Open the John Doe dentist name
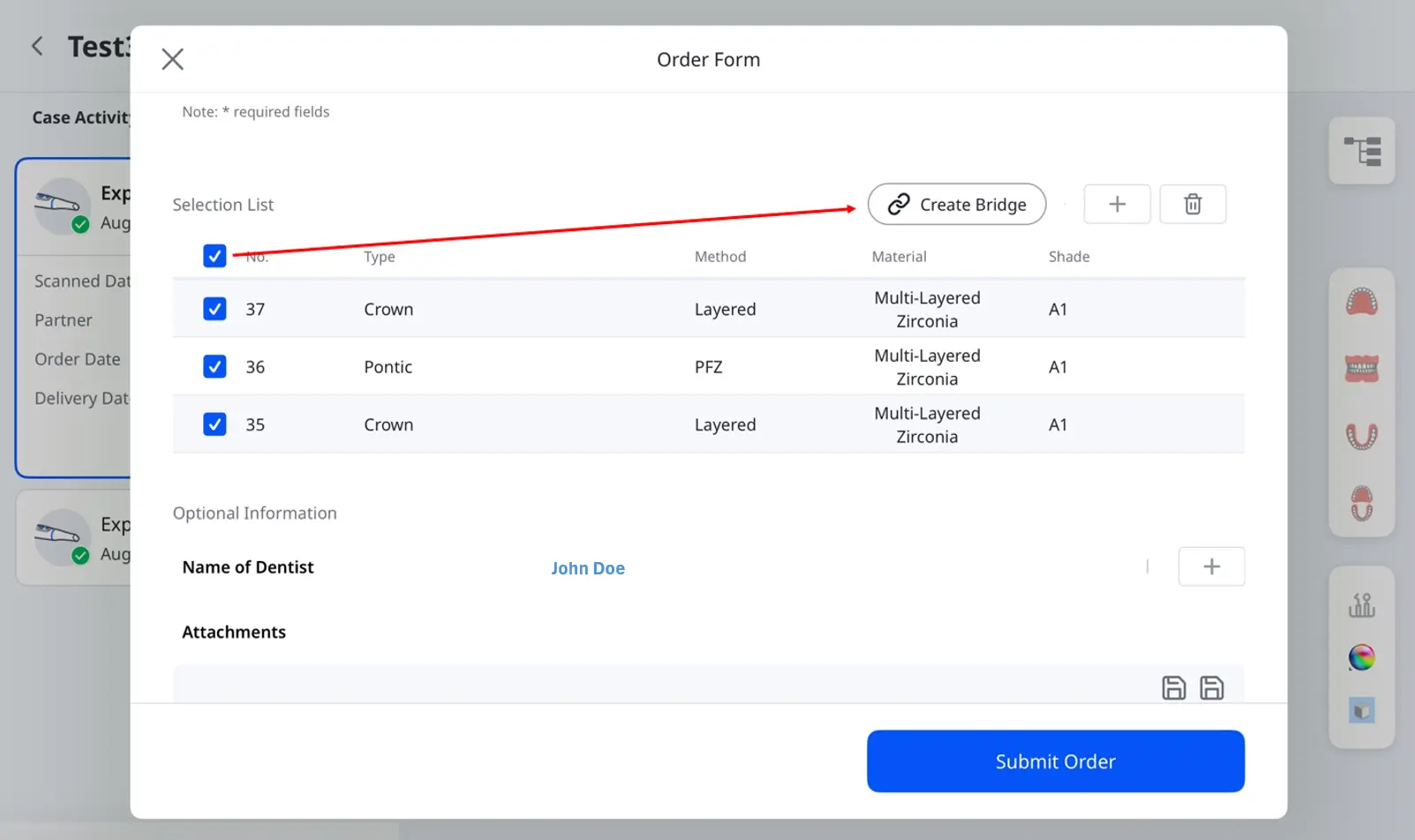 588,568
